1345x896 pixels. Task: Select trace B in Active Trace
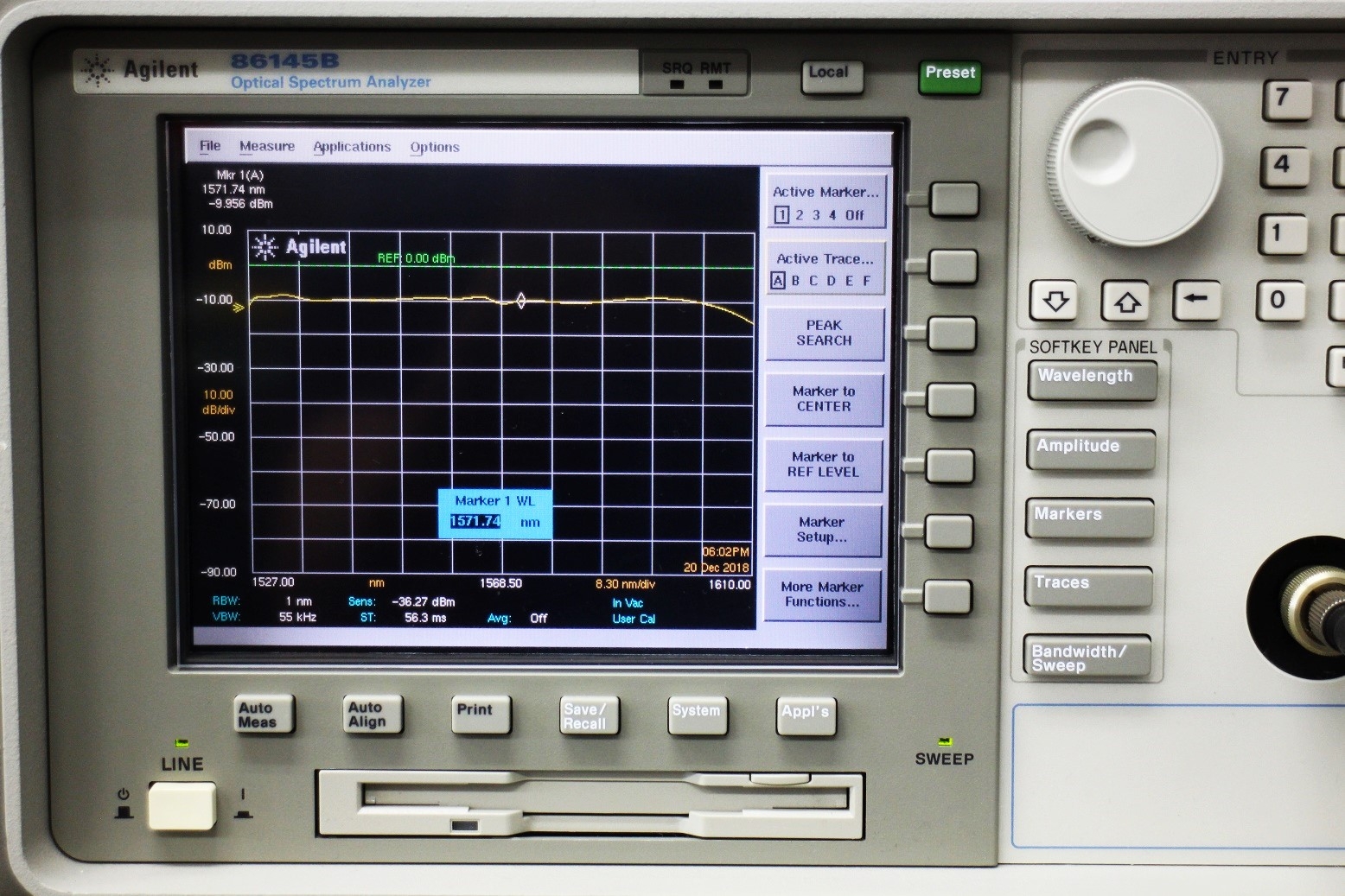coord(795,281)
